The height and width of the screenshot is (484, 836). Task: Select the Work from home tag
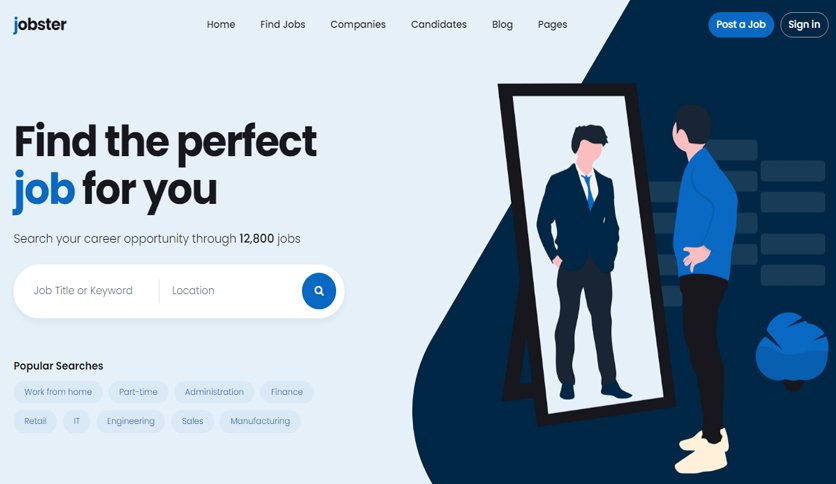pyautogui.click(x=58, y=392)
